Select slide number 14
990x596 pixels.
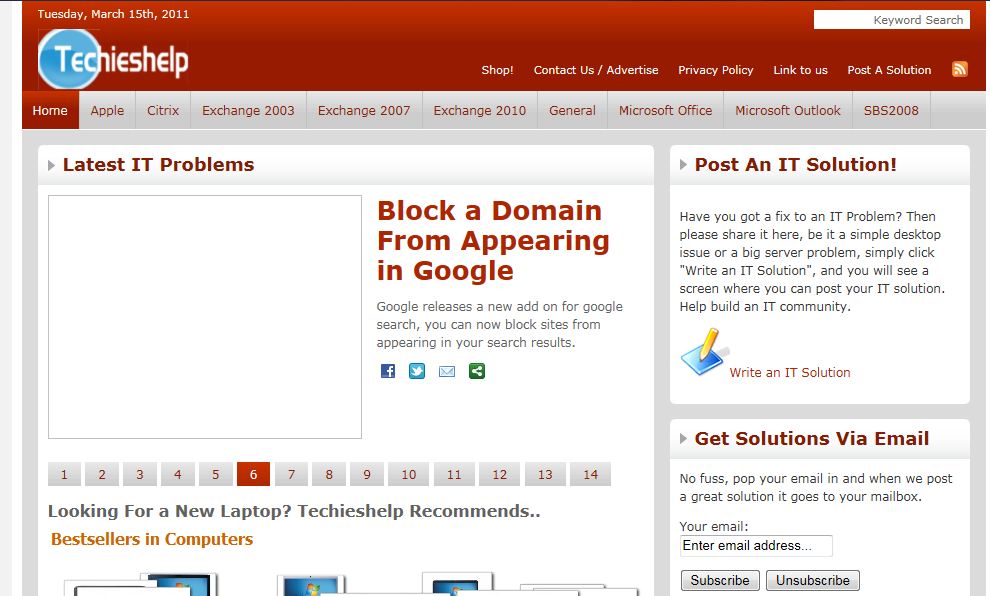[590, 474]
